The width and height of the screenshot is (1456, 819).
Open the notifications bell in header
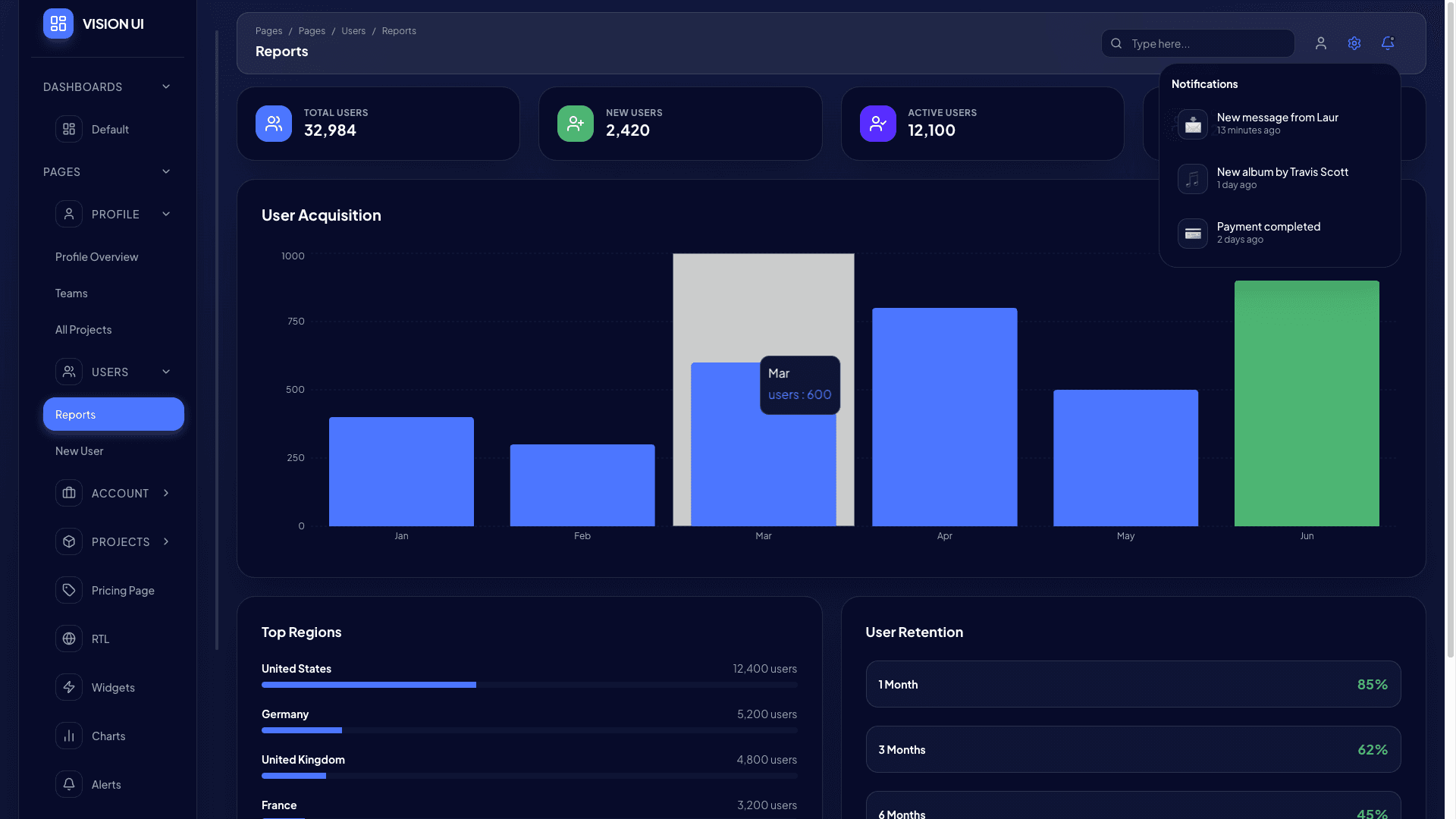coord(1388,43)
